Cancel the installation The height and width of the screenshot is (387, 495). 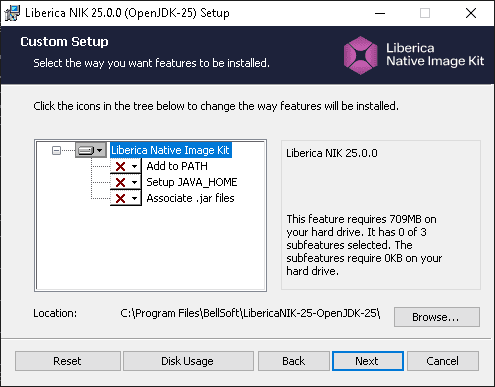point(443,361)
